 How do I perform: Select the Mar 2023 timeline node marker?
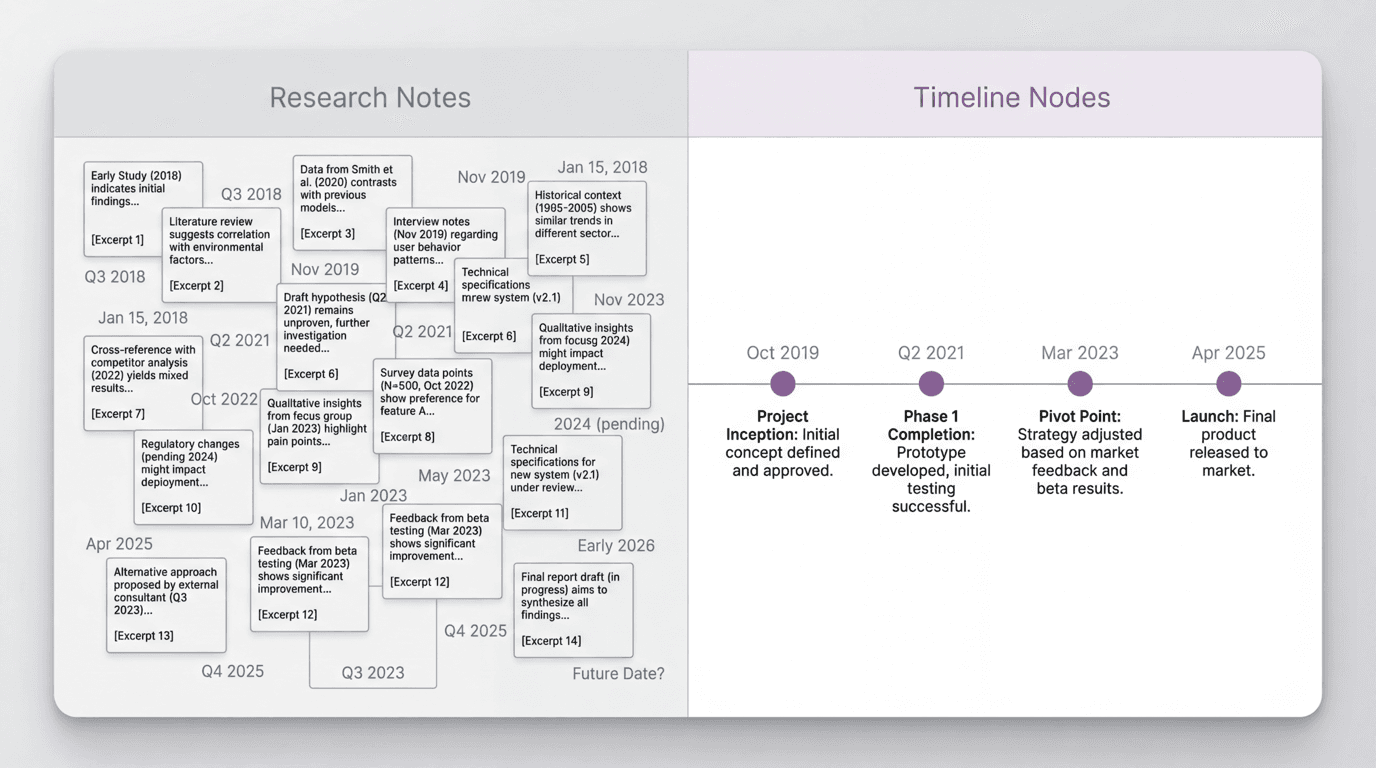click(1079, 383)
